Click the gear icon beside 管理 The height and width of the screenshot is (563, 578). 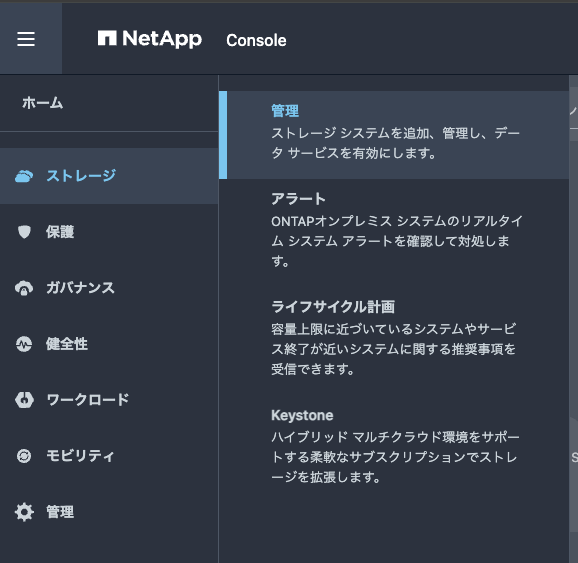point(24,512)
